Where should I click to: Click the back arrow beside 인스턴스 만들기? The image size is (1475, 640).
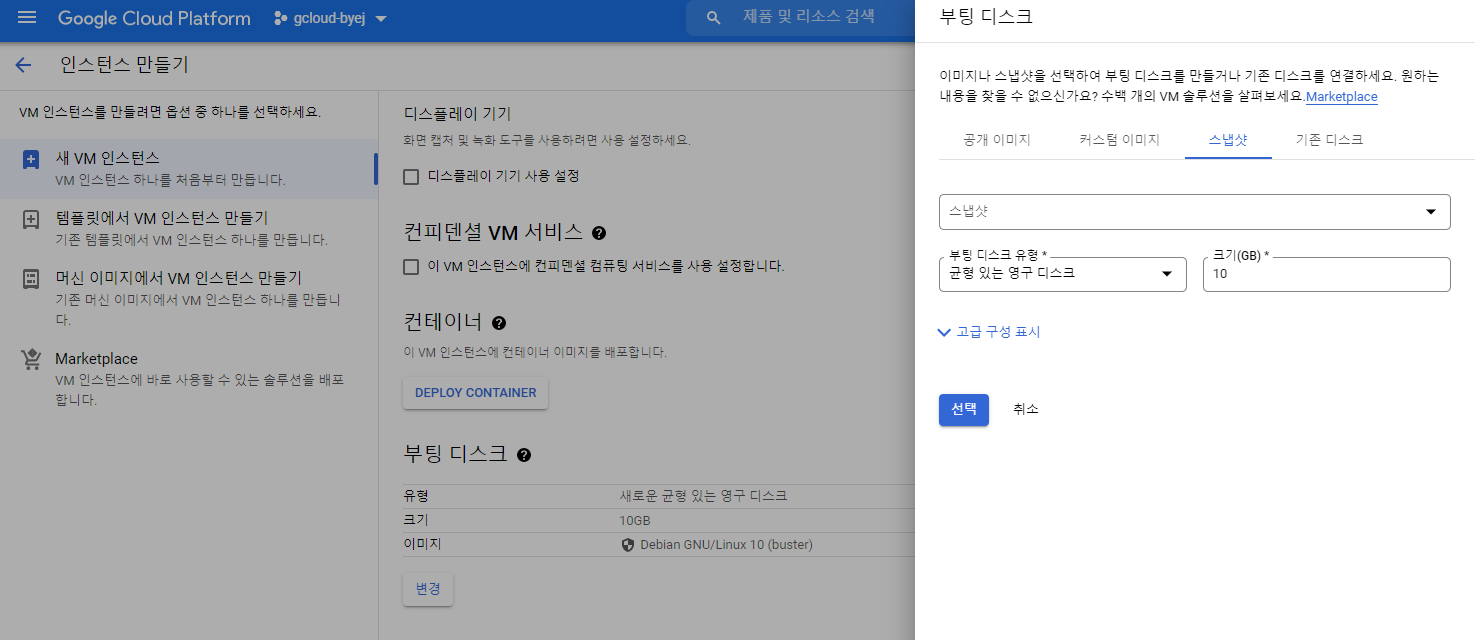(x=23, y=66)
